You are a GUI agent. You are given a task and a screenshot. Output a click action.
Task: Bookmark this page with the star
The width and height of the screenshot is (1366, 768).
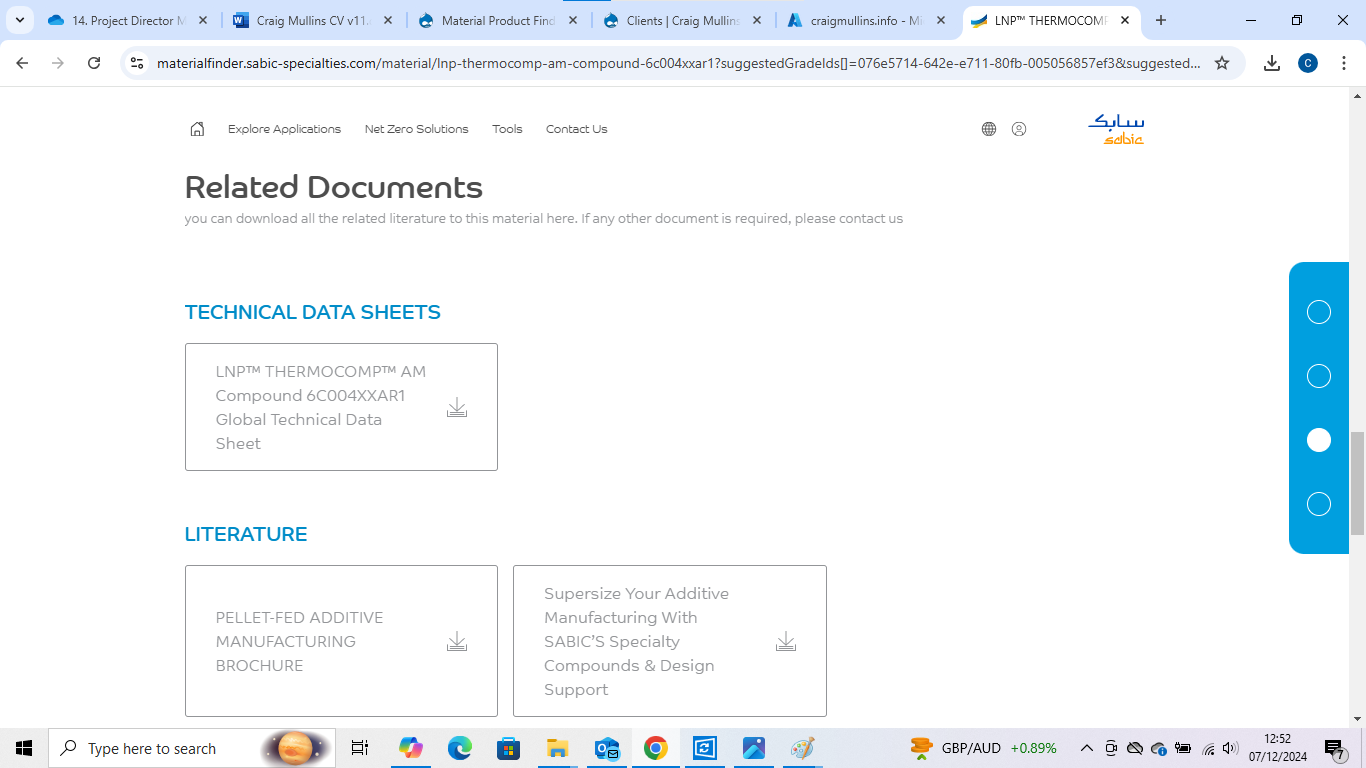point(1222,63)
